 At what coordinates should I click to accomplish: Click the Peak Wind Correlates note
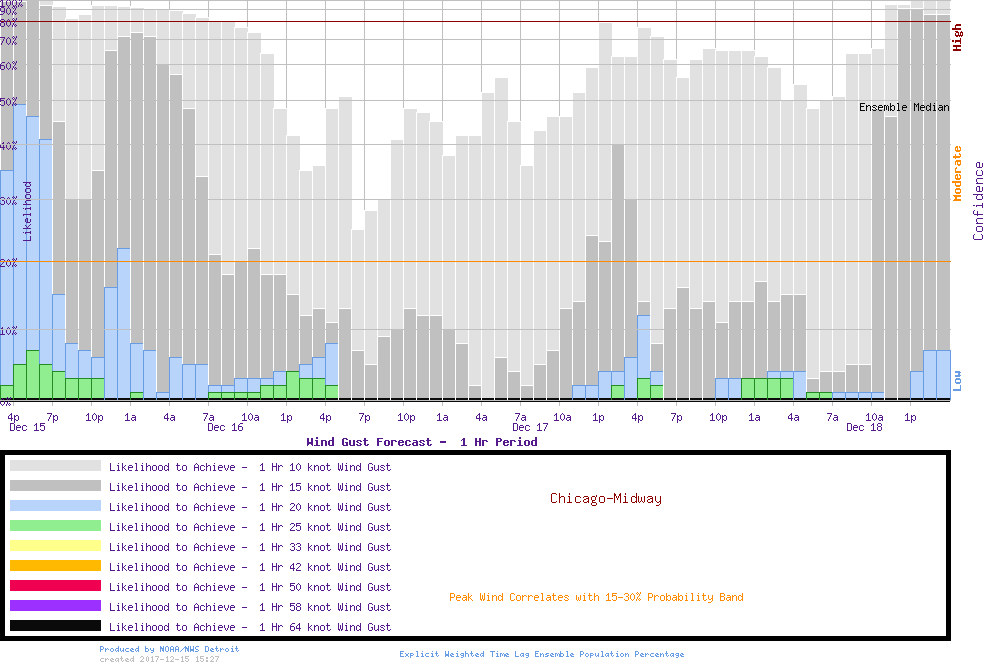point(596,598)
